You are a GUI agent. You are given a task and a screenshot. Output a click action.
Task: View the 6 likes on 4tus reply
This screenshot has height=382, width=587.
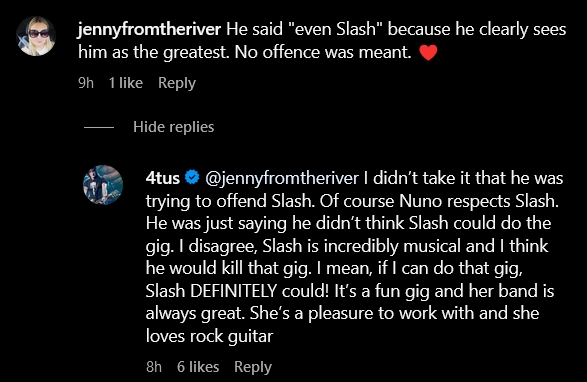[198, 367]
